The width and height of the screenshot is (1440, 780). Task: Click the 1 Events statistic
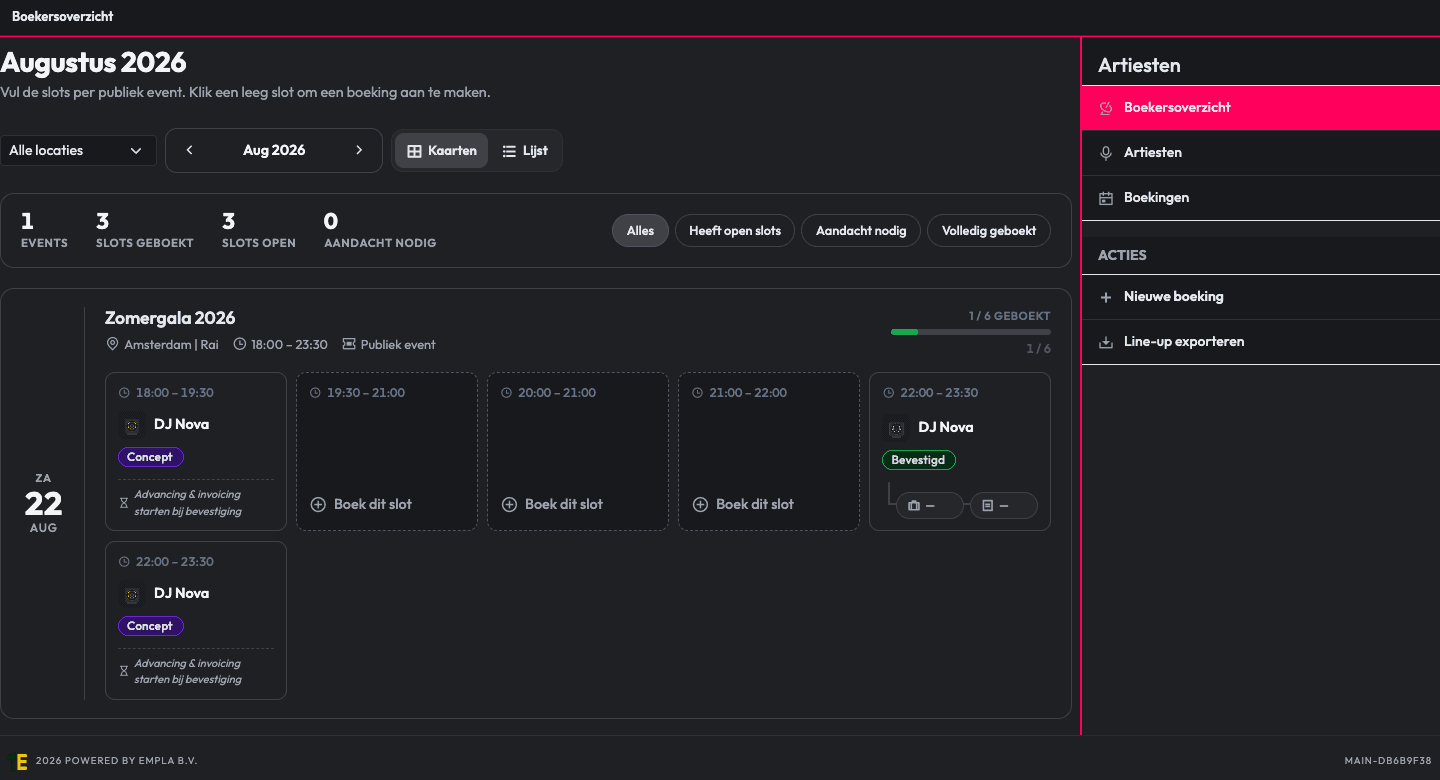coord(44,230)
